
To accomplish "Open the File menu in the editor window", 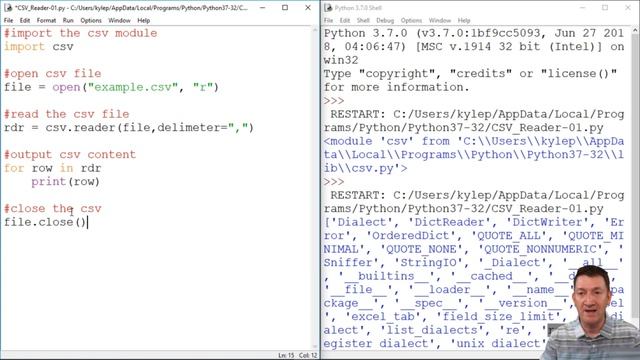I will point(9,20).
